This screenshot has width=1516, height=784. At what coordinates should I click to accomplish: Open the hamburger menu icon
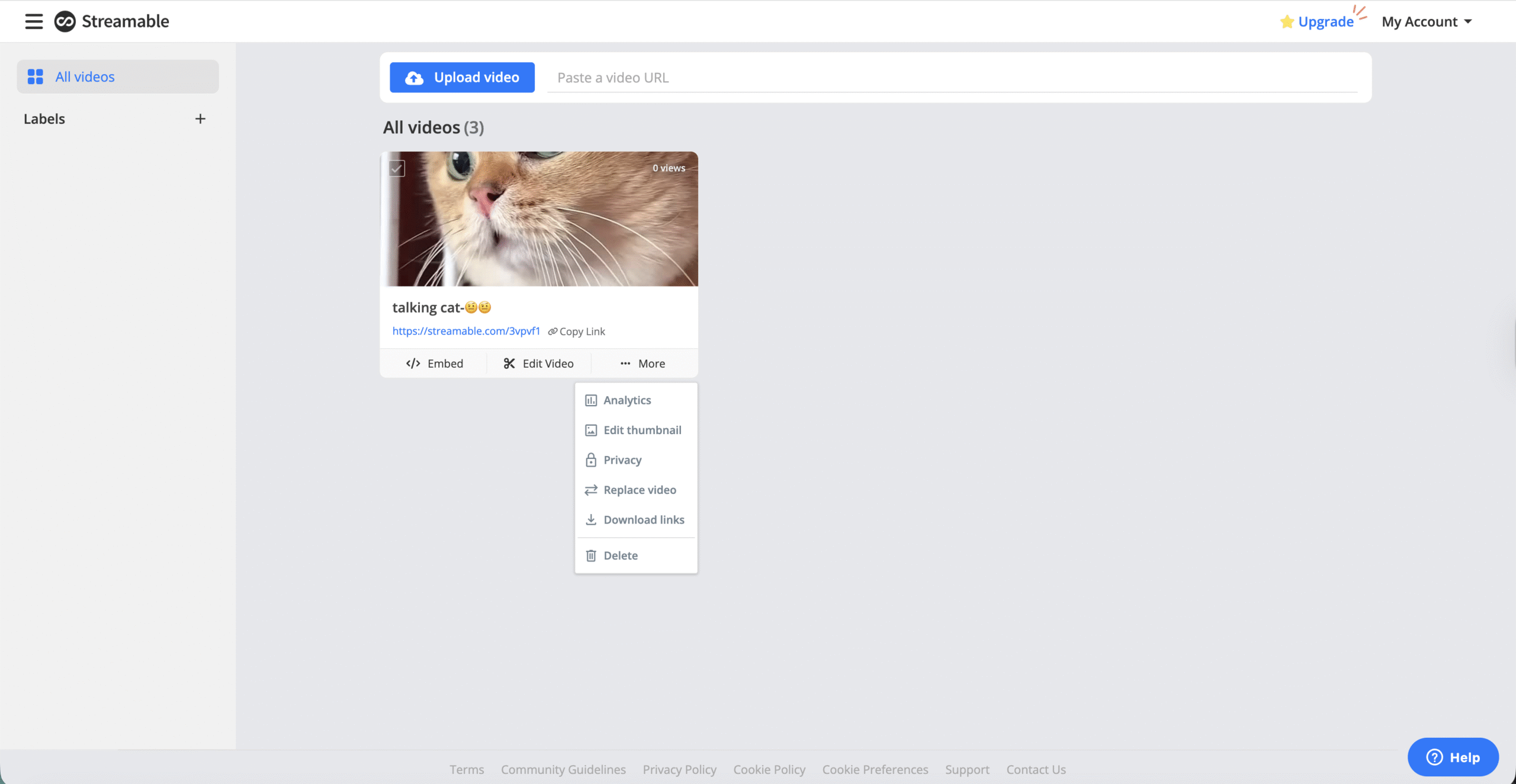pyautogui.click(x=34, y=21)
